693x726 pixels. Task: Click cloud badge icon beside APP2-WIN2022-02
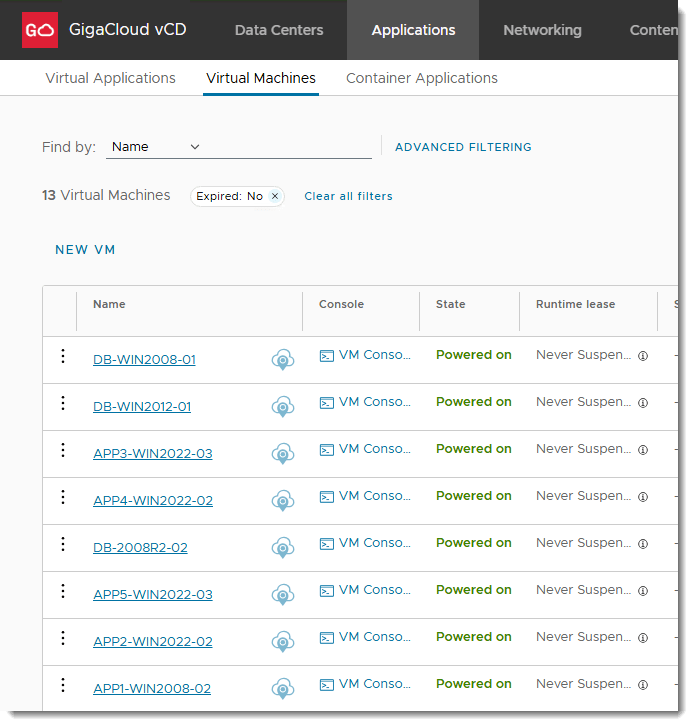283,641
